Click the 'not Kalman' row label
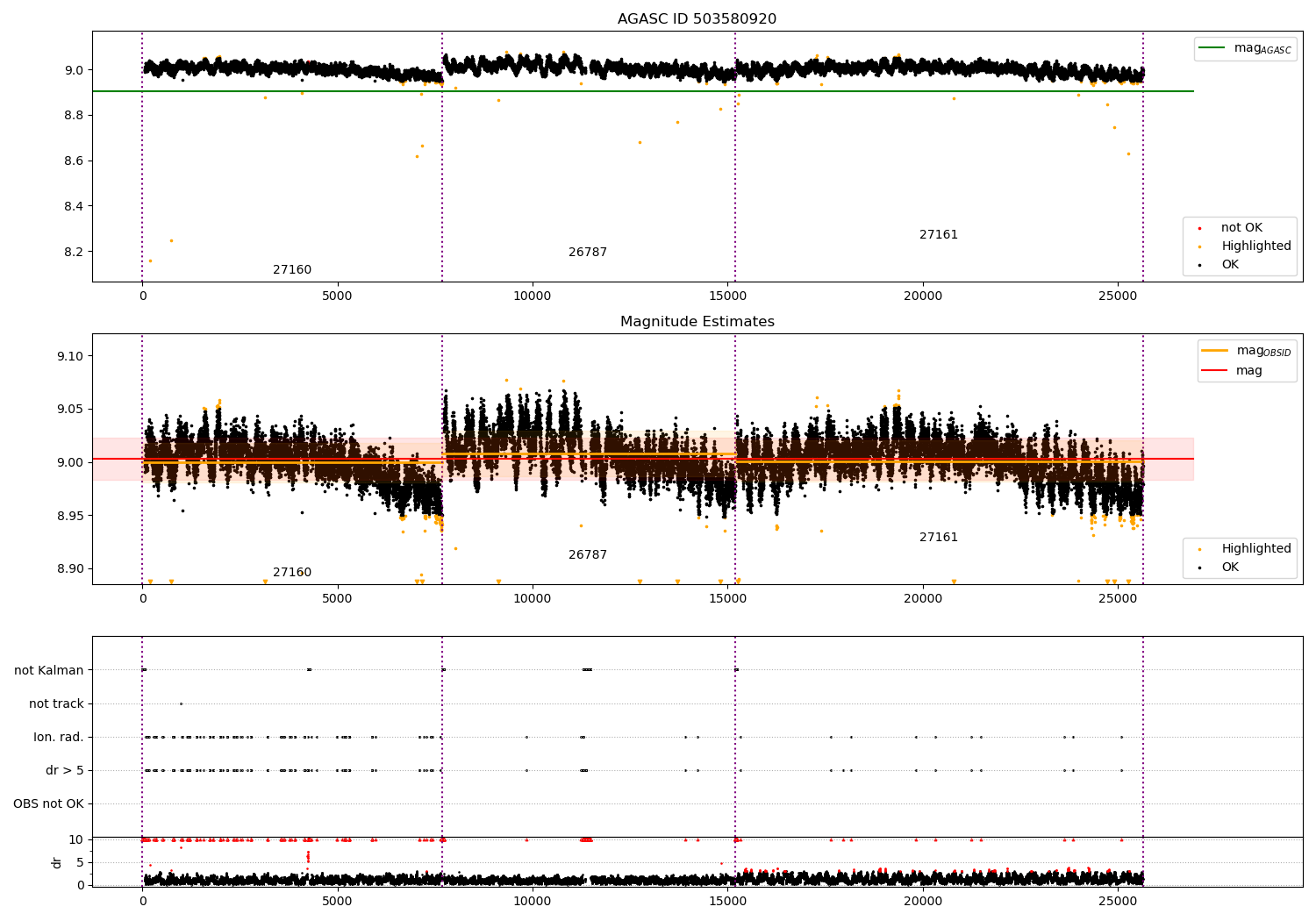The width and height of the screenshot is (1316, 921). [x=49, y=670]
